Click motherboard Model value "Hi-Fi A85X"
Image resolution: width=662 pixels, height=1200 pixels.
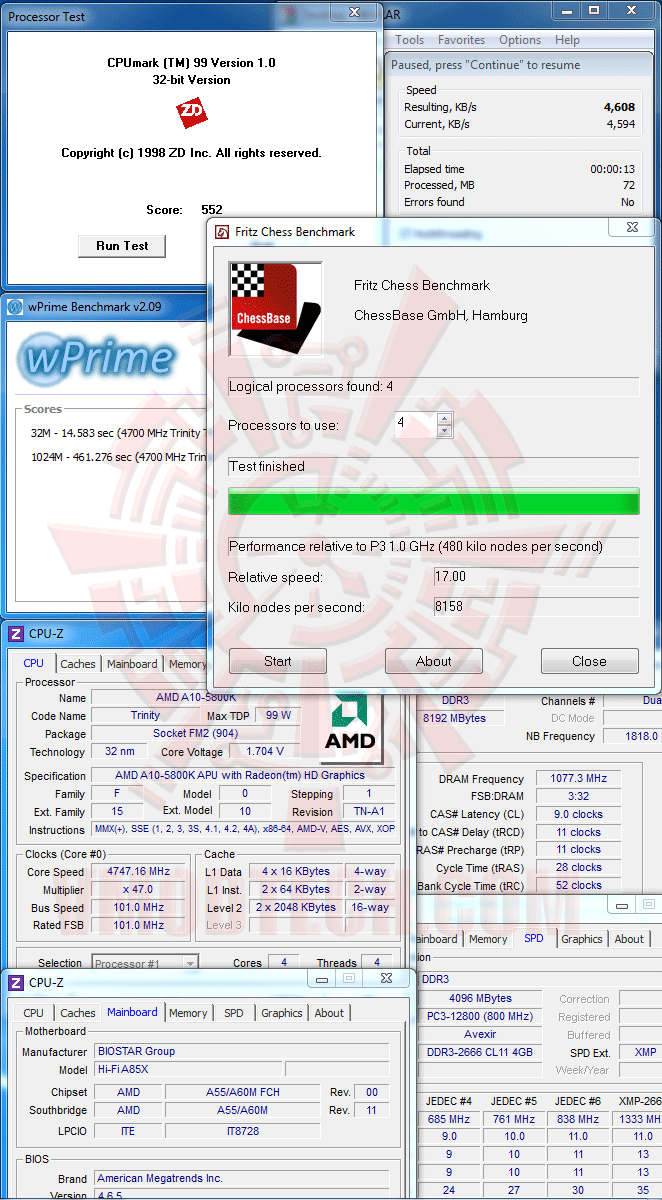[188, 1069]
